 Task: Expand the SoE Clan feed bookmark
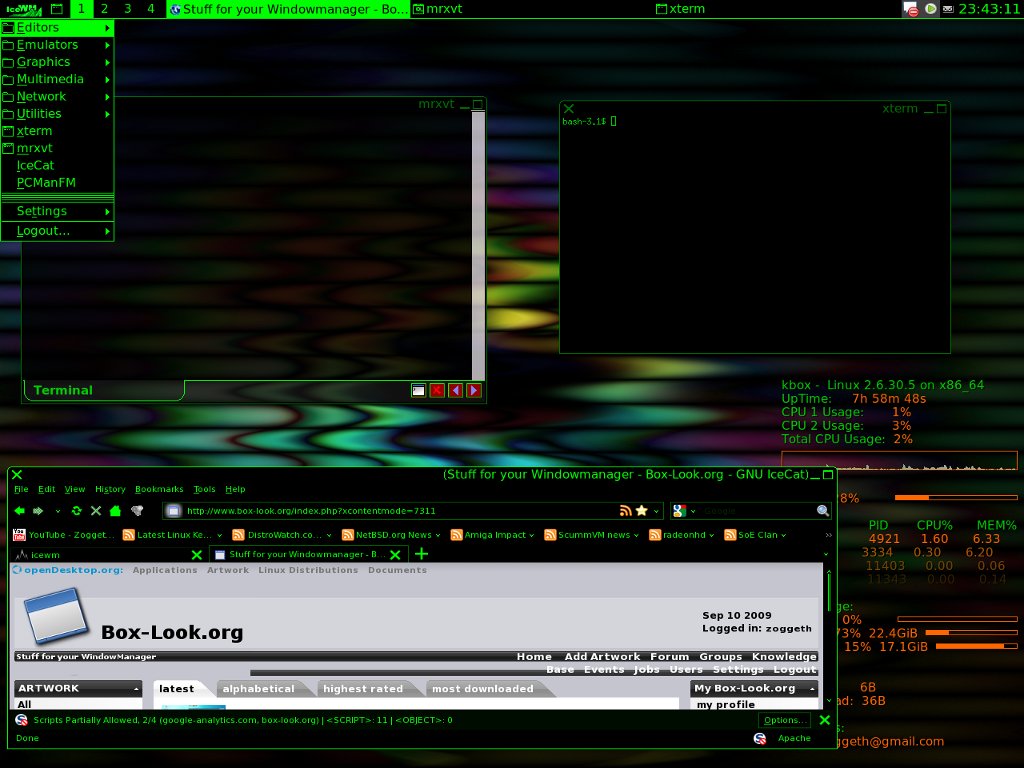tap(784, 536)
